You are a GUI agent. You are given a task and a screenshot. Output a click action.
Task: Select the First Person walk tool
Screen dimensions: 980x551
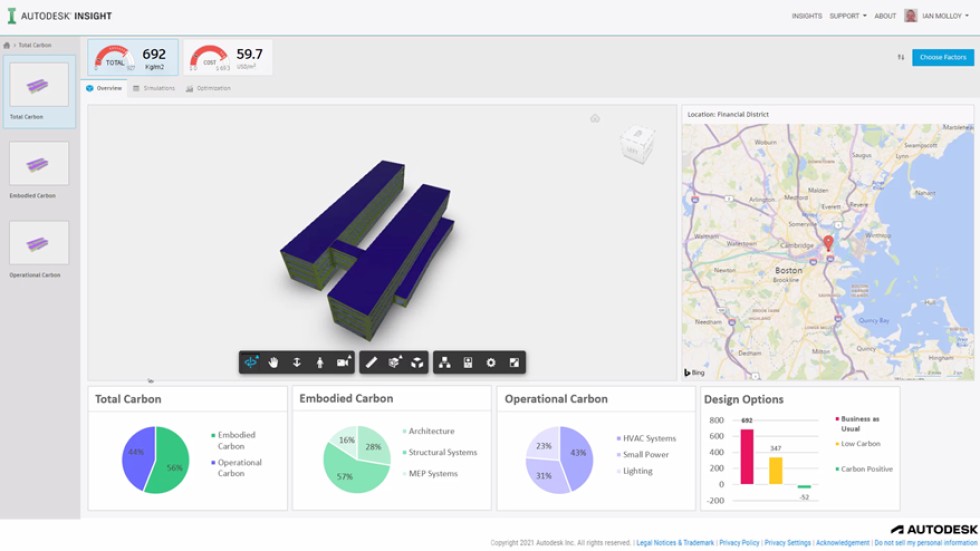pyautogui.click(x=320, y=362)
